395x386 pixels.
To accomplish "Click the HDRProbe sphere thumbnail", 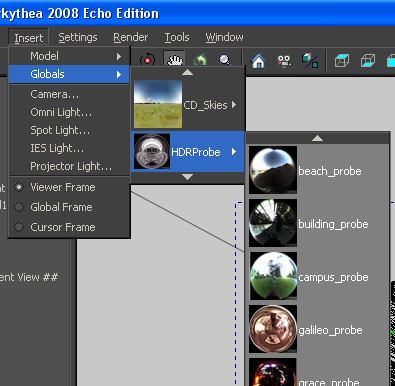I will coord(152,151).
